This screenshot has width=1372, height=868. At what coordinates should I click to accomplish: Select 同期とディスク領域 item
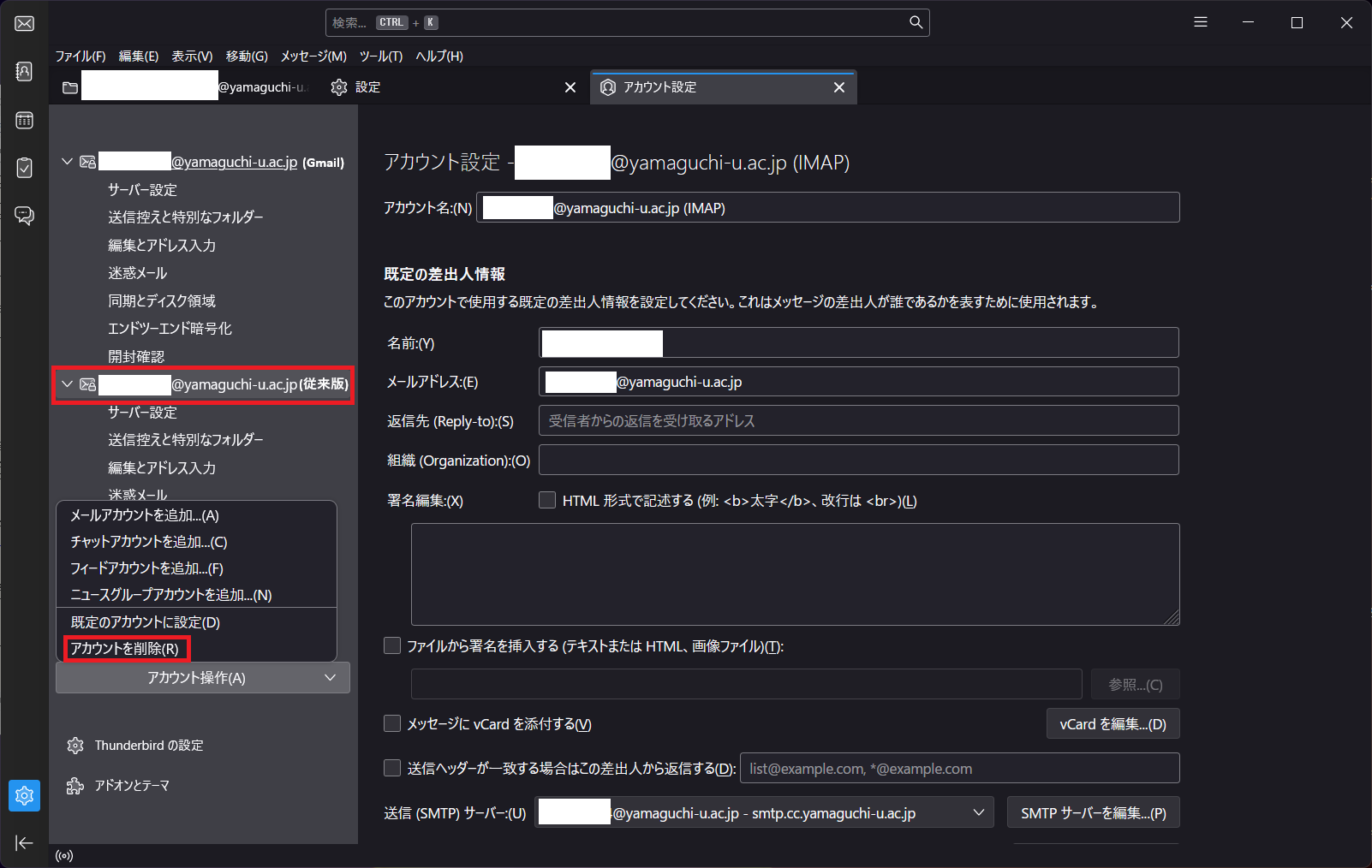162,301
